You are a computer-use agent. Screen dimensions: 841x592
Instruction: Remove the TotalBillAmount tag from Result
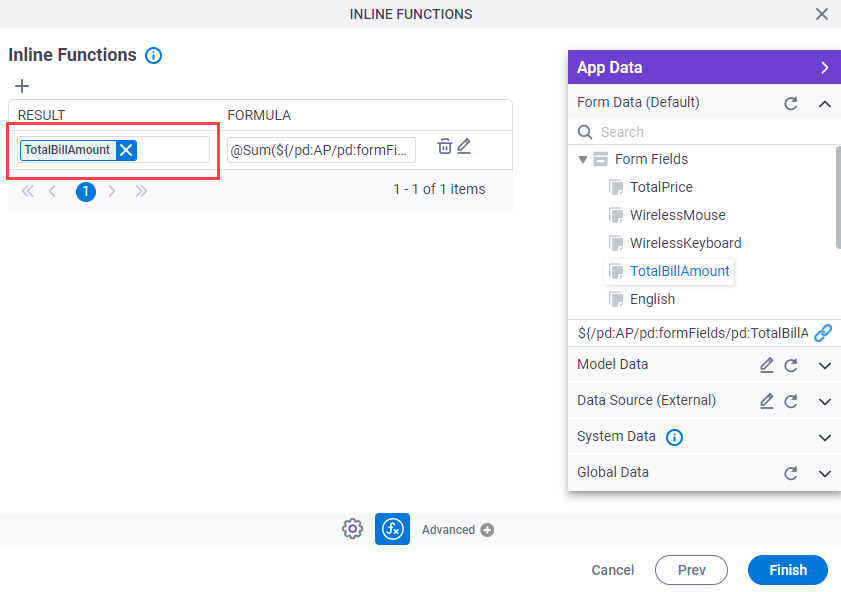126,150
